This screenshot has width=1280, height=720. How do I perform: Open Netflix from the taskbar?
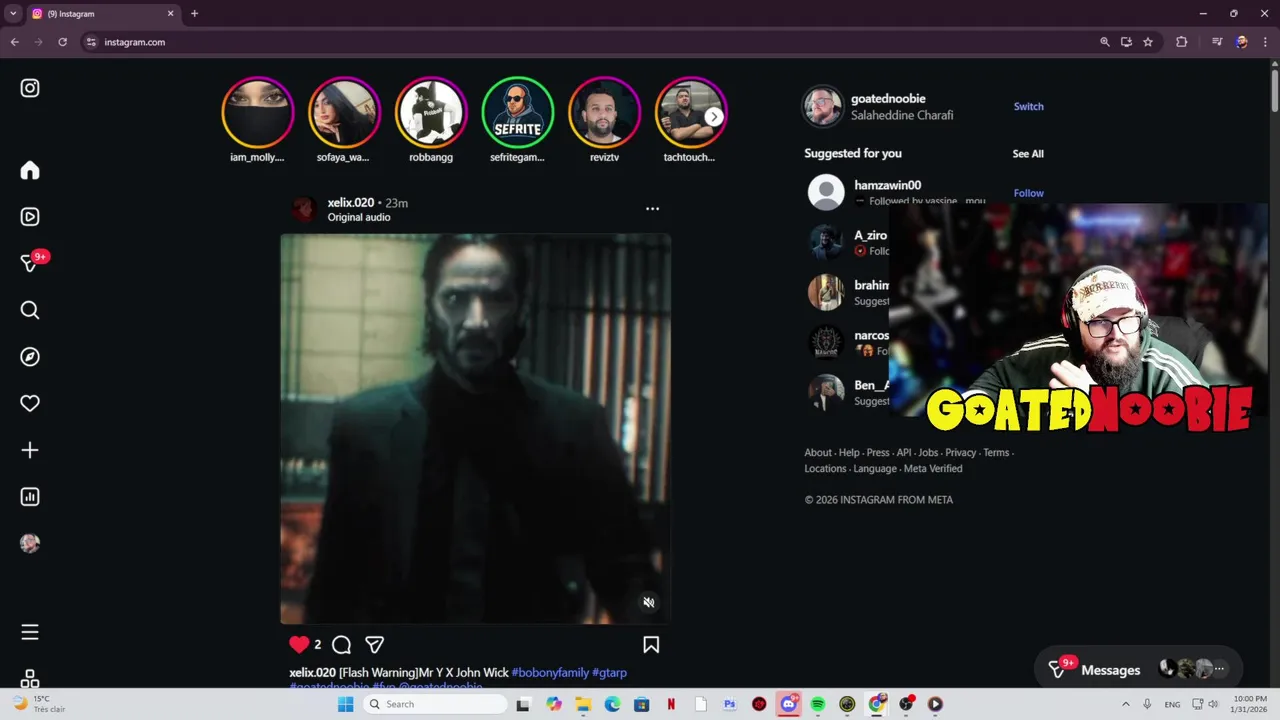(671, 704)
